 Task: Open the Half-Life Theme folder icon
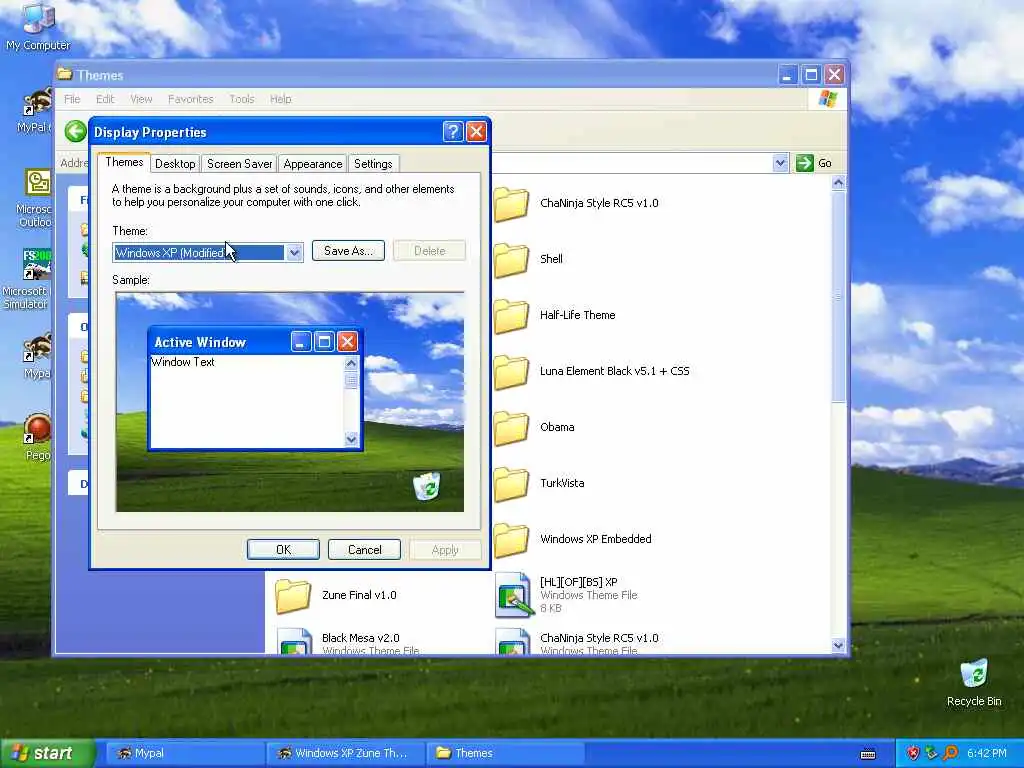(x=511, y=316)
